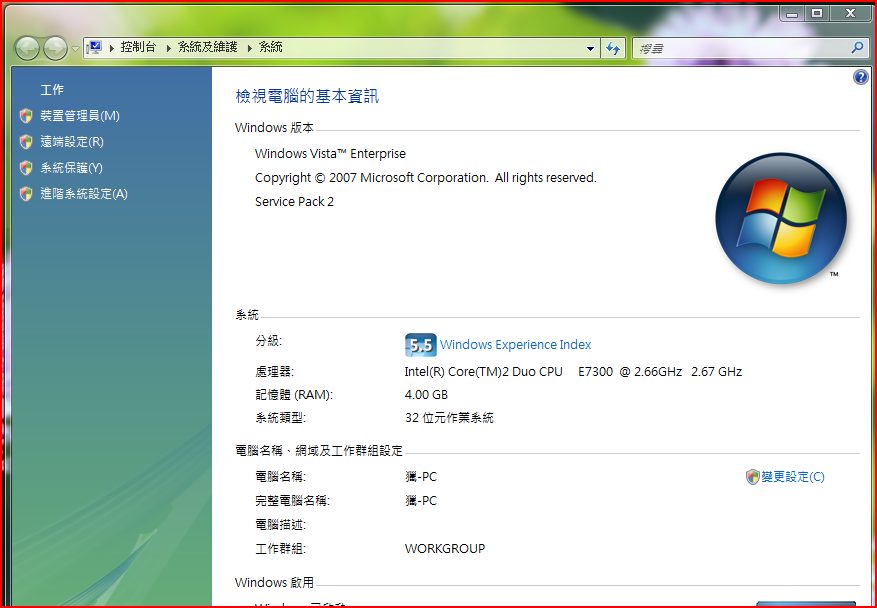Open the Windows Experience Index link

pyautogui.click(x=515, y=345)
